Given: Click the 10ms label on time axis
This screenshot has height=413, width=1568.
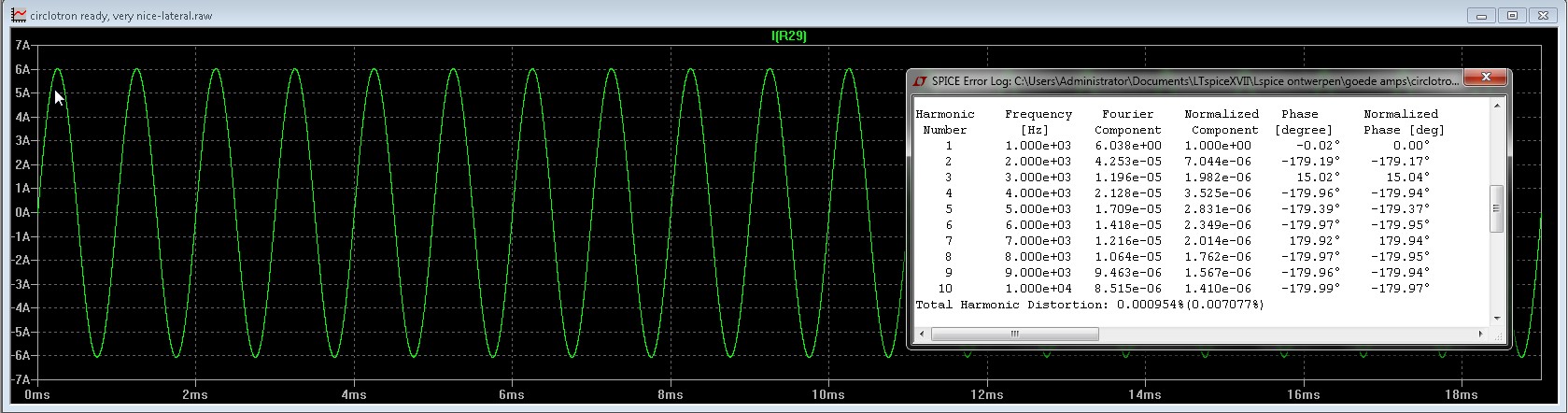Looking at the screenshot, I should coord(828,394).
